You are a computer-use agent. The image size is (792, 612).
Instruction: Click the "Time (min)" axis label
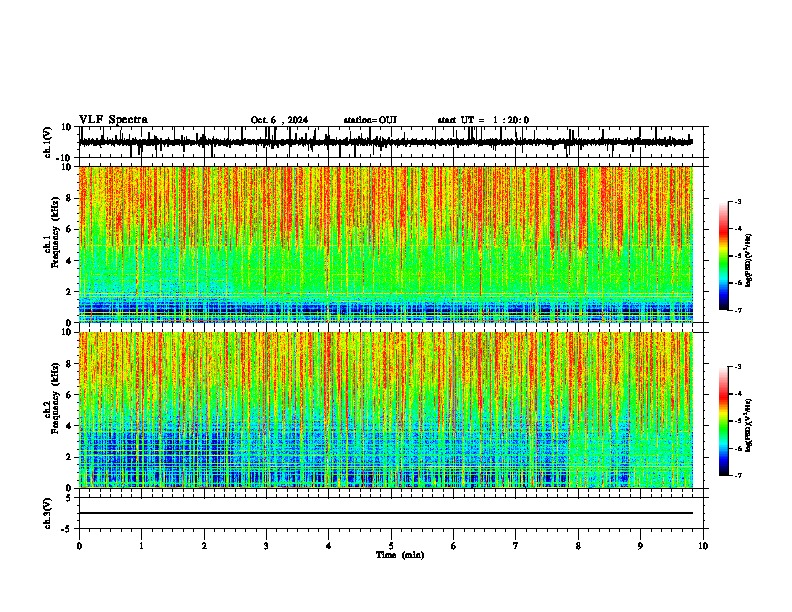(x=400, y=555)
